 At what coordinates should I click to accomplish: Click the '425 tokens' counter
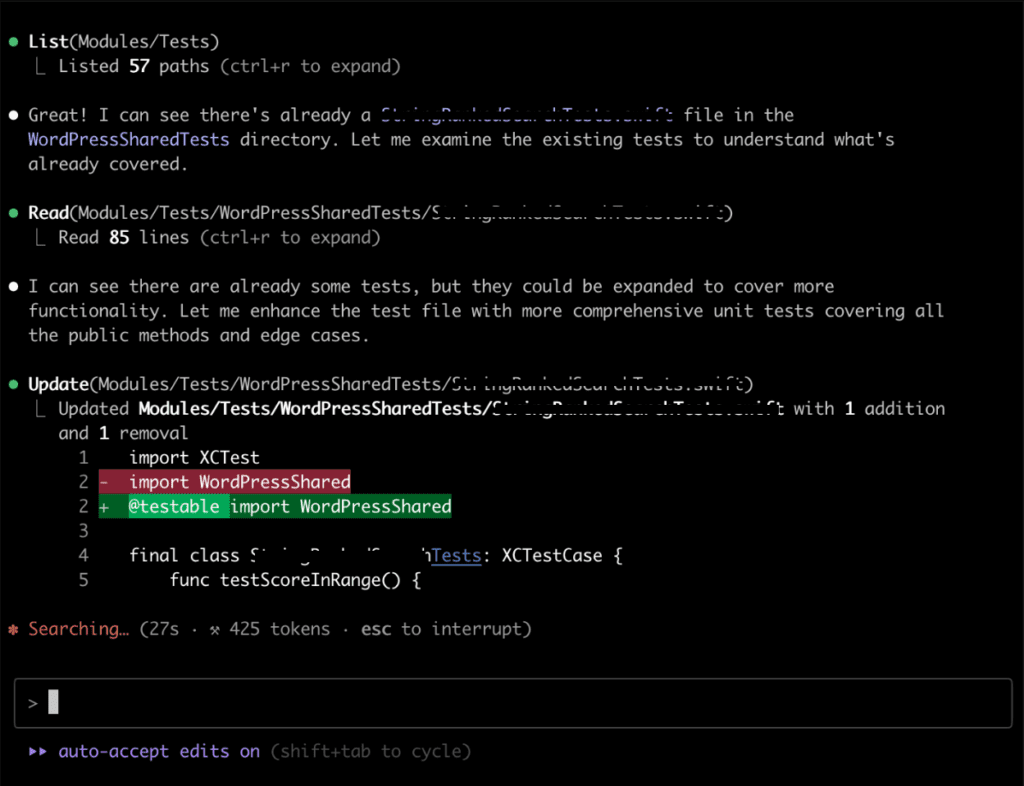coord(280,629)
